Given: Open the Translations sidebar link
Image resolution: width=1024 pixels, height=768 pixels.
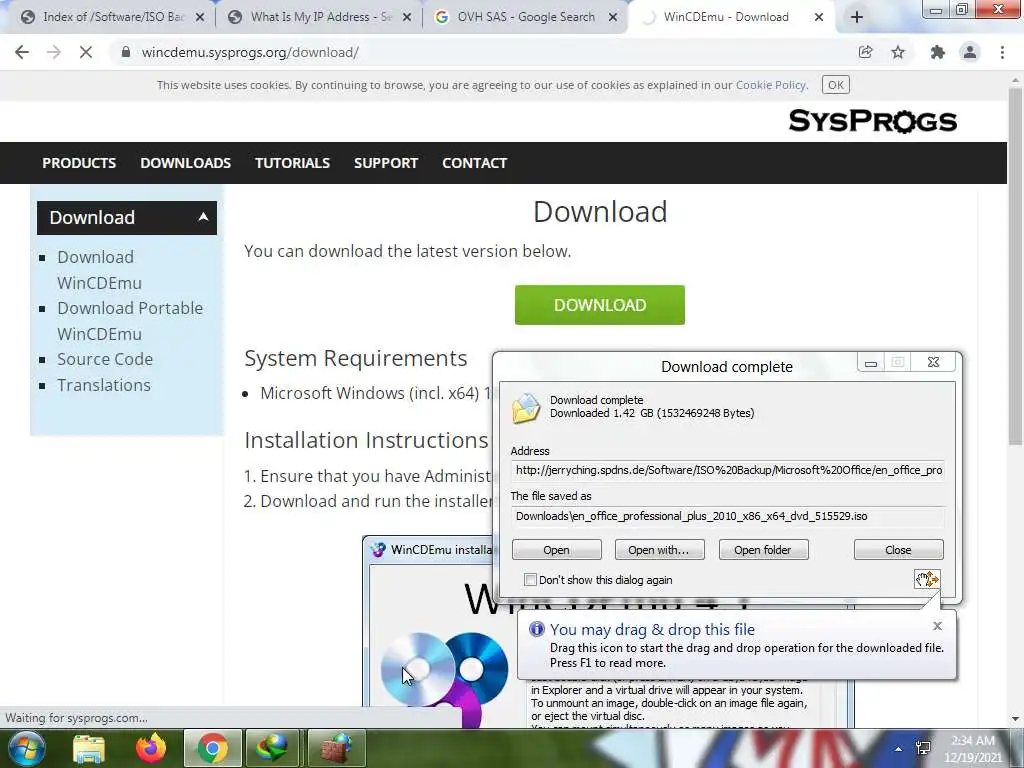Looking at the screenshot, I should pyautogui.click(x=104, y=385).
